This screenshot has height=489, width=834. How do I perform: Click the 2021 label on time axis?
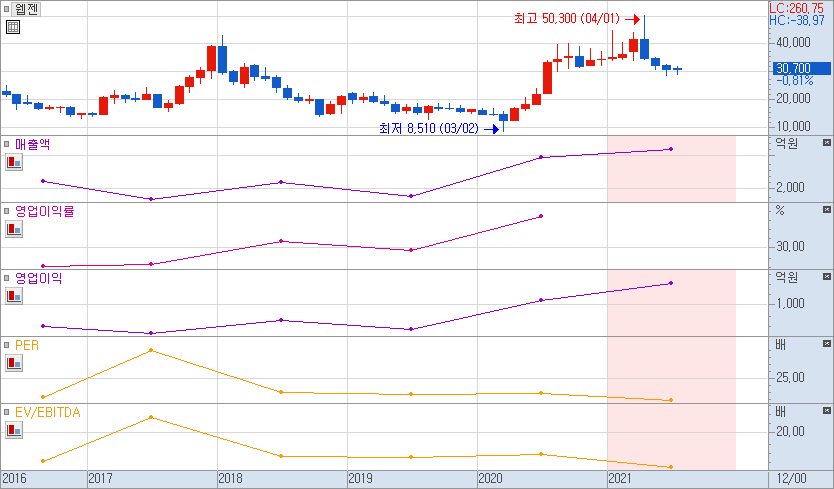click(620, 478)
